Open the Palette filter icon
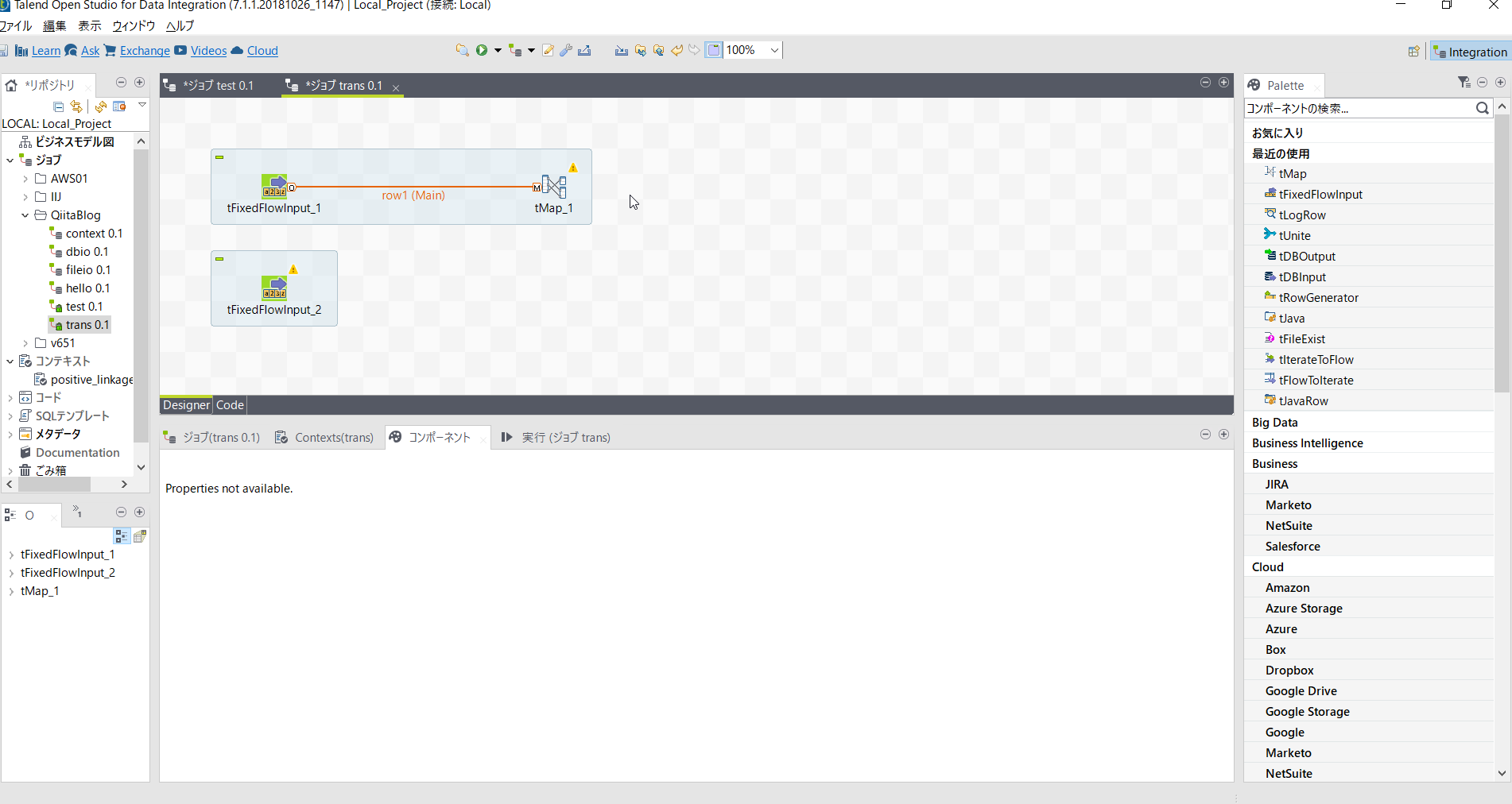The height and width of the screenshot is (804, 1512). click(1464, 82)
